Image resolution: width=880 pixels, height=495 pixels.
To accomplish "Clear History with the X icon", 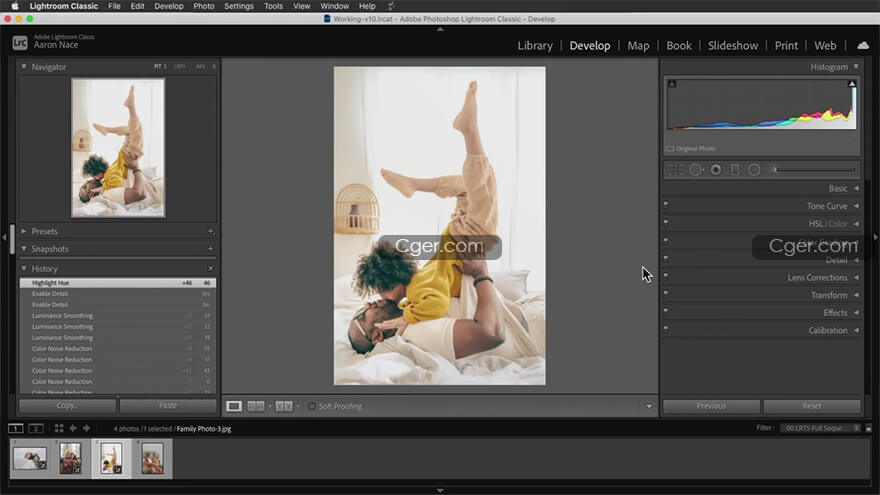I will click(210, 269).
